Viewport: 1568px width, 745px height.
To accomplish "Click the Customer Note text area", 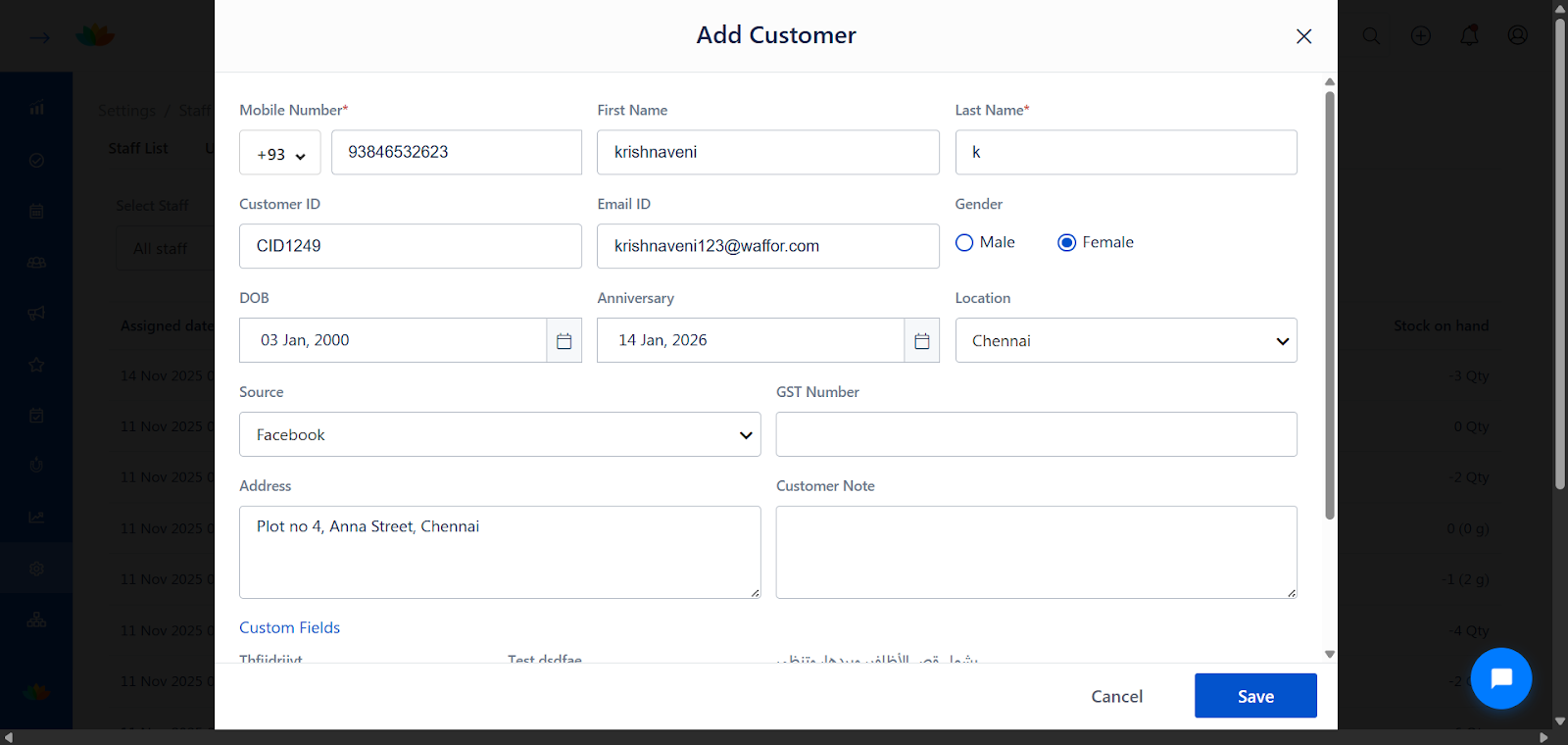I will [1037, 552].
